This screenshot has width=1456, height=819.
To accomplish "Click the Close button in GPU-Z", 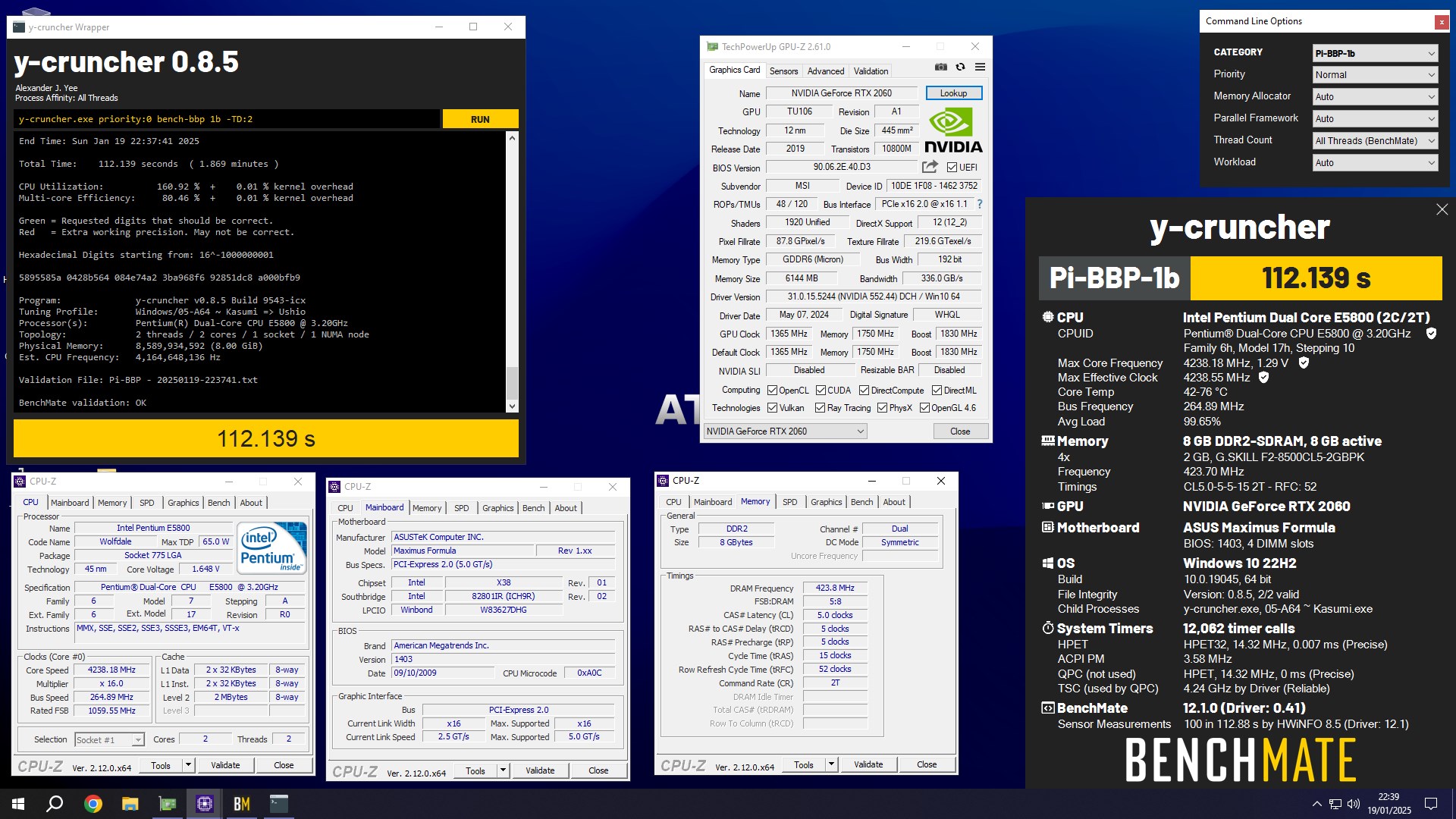I will tap(960, 431).
